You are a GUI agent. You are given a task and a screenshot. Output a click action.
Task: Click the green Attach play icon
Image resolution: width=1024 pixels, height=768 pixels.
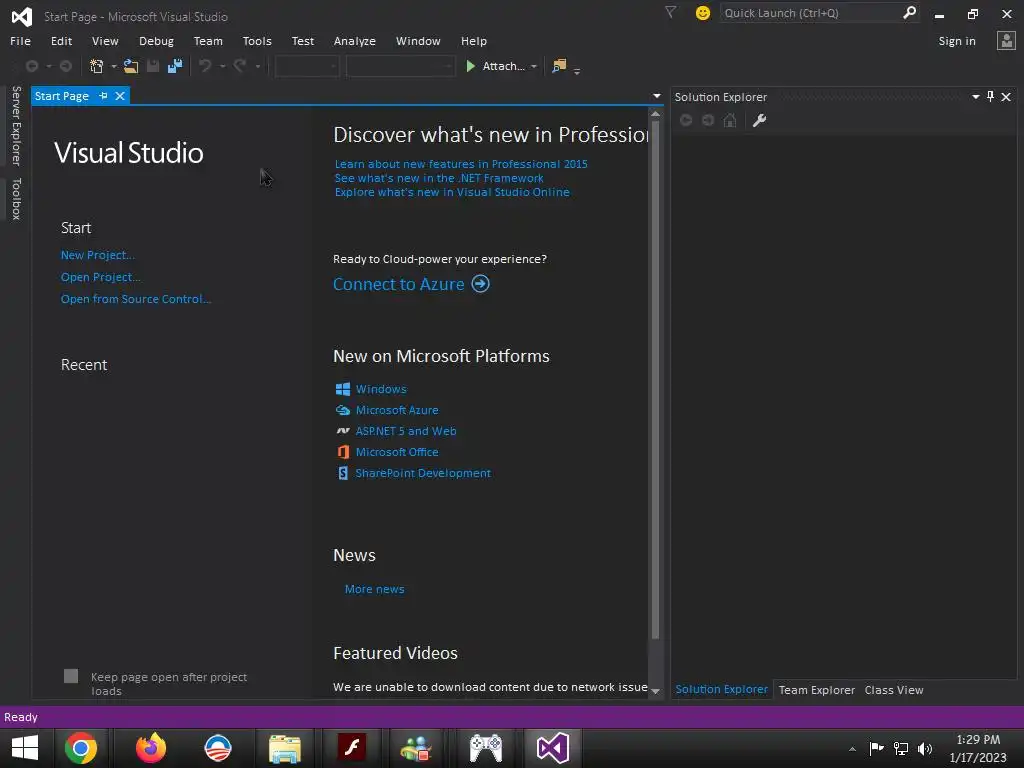(470, 66)
